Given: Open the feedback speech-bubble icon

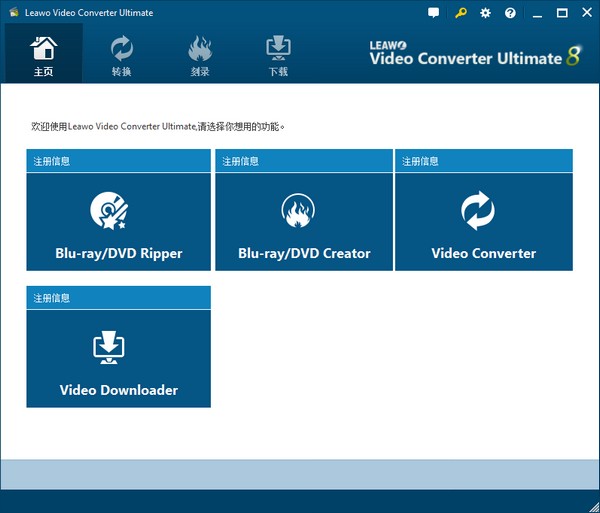Looking at the screenshot, I should pyautogui.click(x=433, y=13).
